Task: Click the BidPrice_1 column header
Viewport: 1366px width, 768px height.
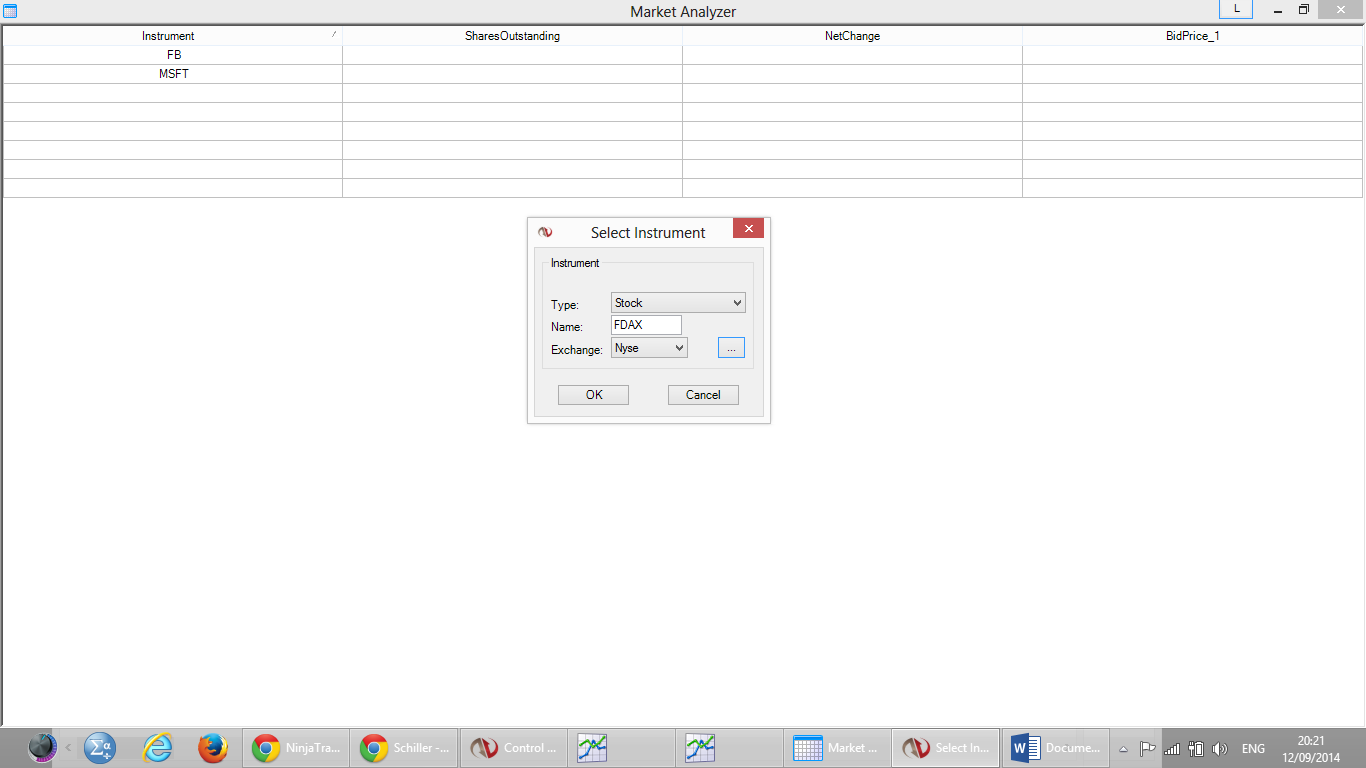Action: coord(1192,36)
